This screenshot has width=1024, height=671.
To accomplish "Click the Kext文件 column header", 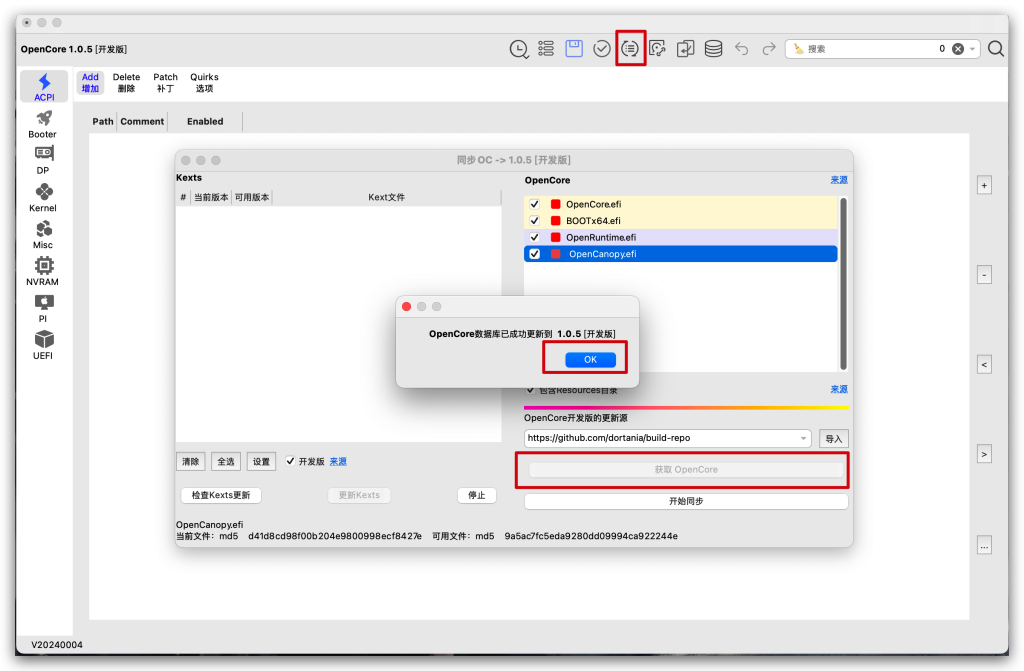I will (387, 197).
